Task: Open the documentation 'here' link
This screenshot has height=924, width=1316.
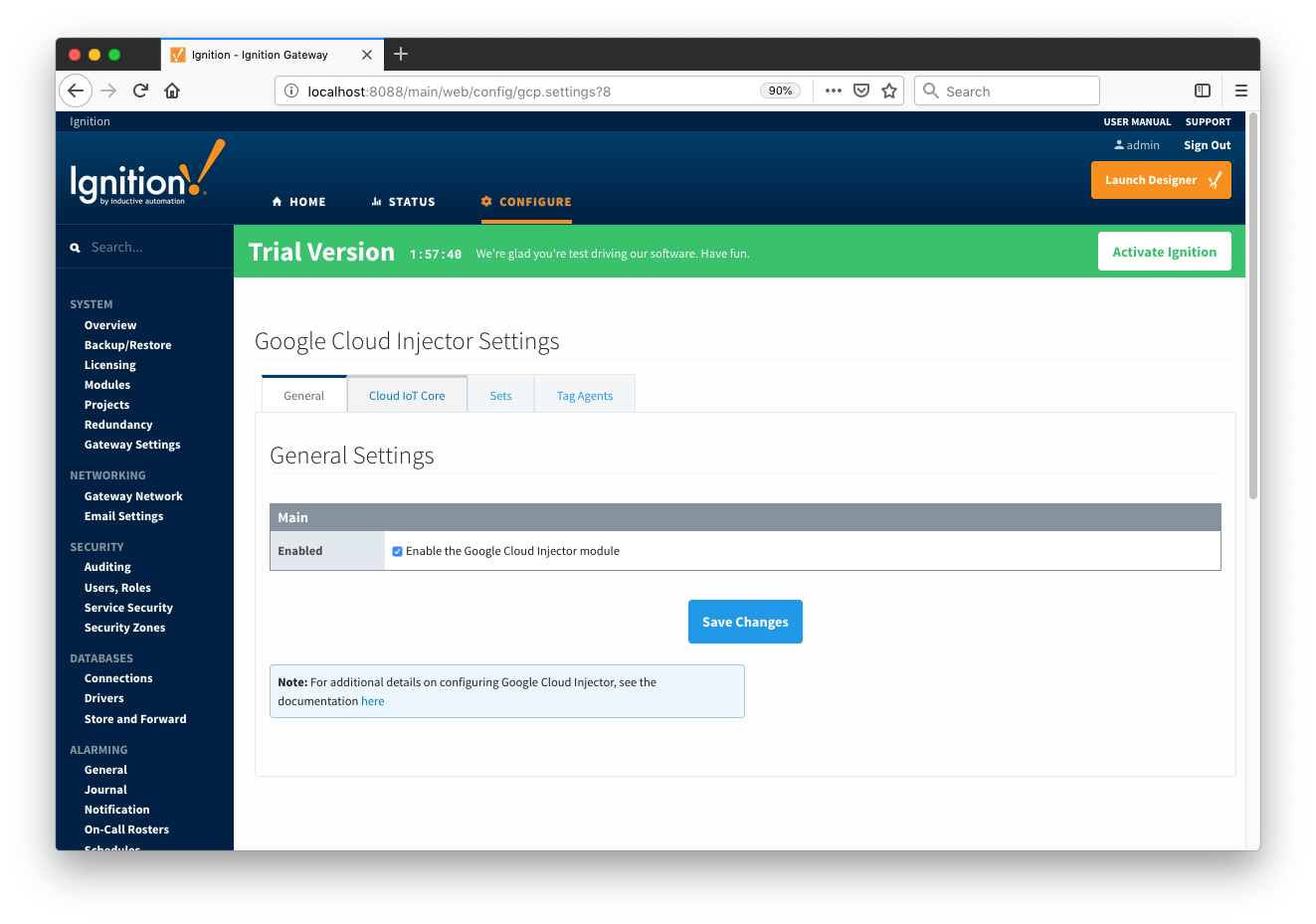Action: coord(372,701)
